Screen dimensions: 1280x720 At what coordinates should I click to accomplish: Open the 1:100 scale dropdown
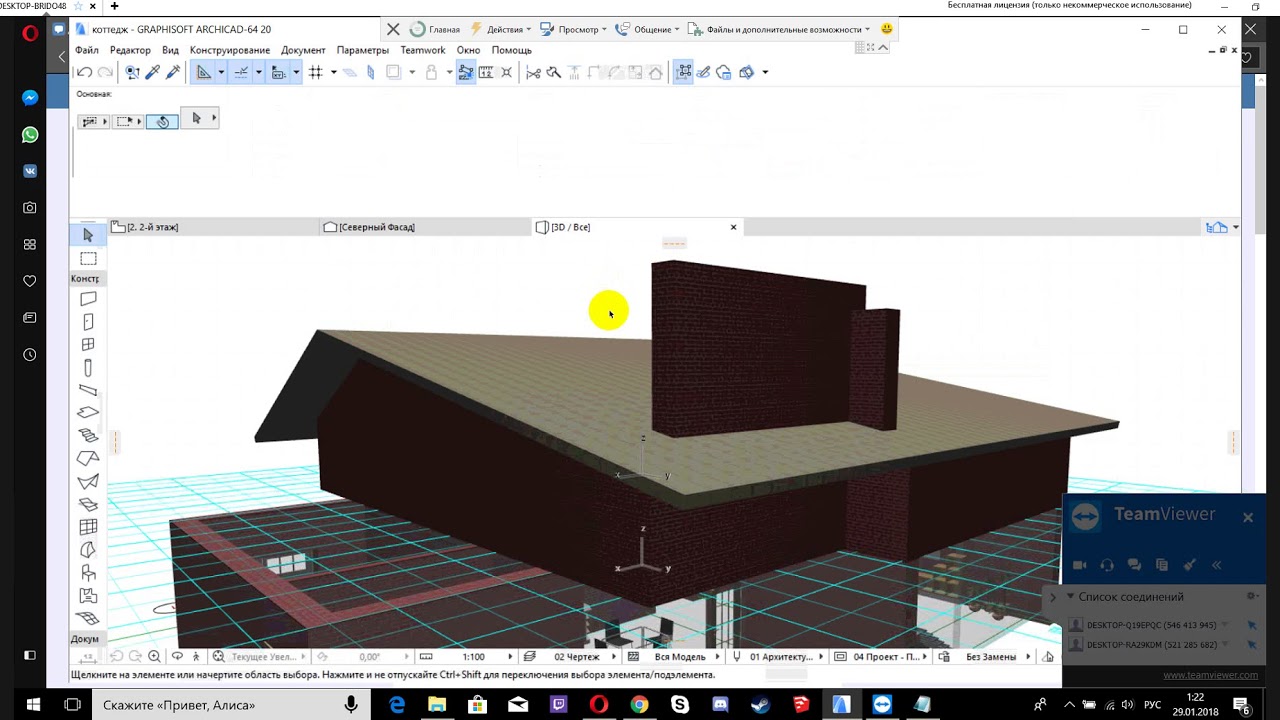coord(473,657)
